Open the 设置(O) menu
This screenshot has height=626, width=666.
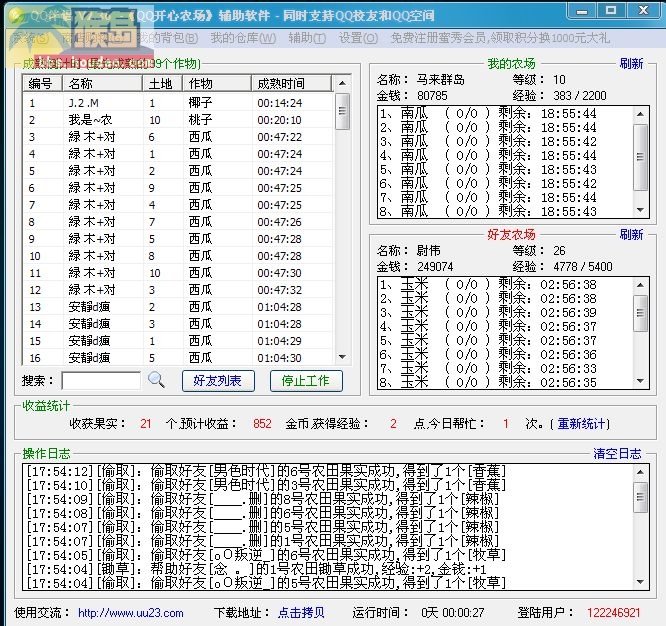coord(358,38)
